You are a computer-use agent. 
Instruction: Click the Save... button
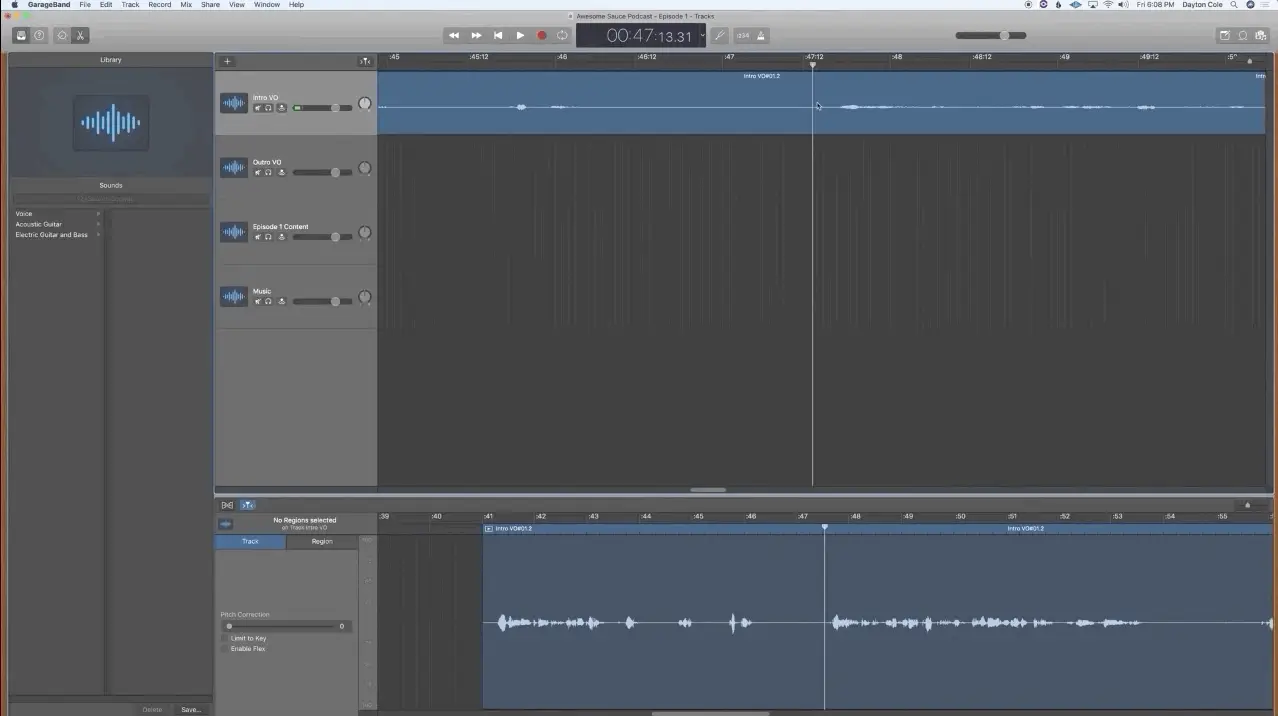pyautogui.click(x=190, y=709)
